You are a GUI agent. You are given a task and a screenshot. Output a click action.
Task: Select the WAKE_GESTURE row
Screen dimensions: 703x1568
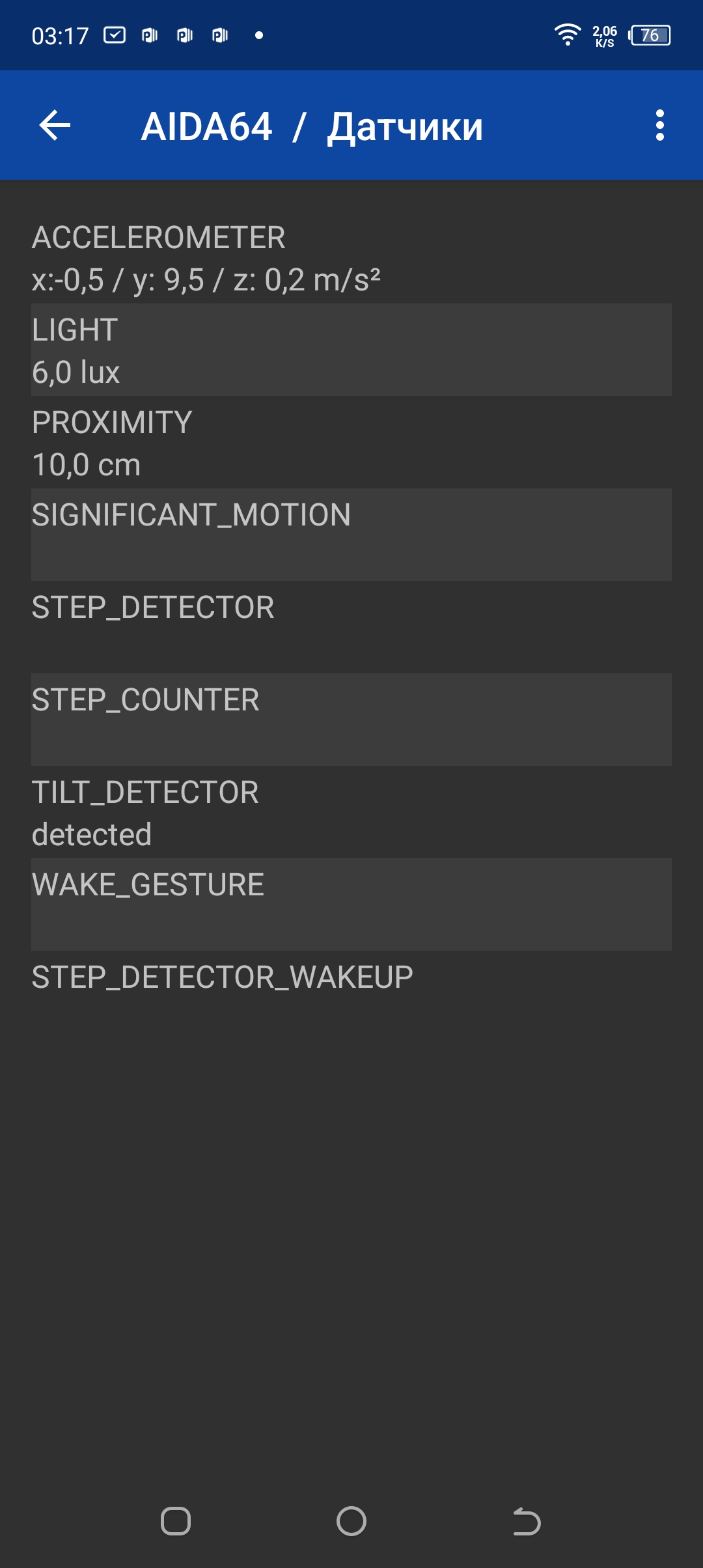pos(351,904)
